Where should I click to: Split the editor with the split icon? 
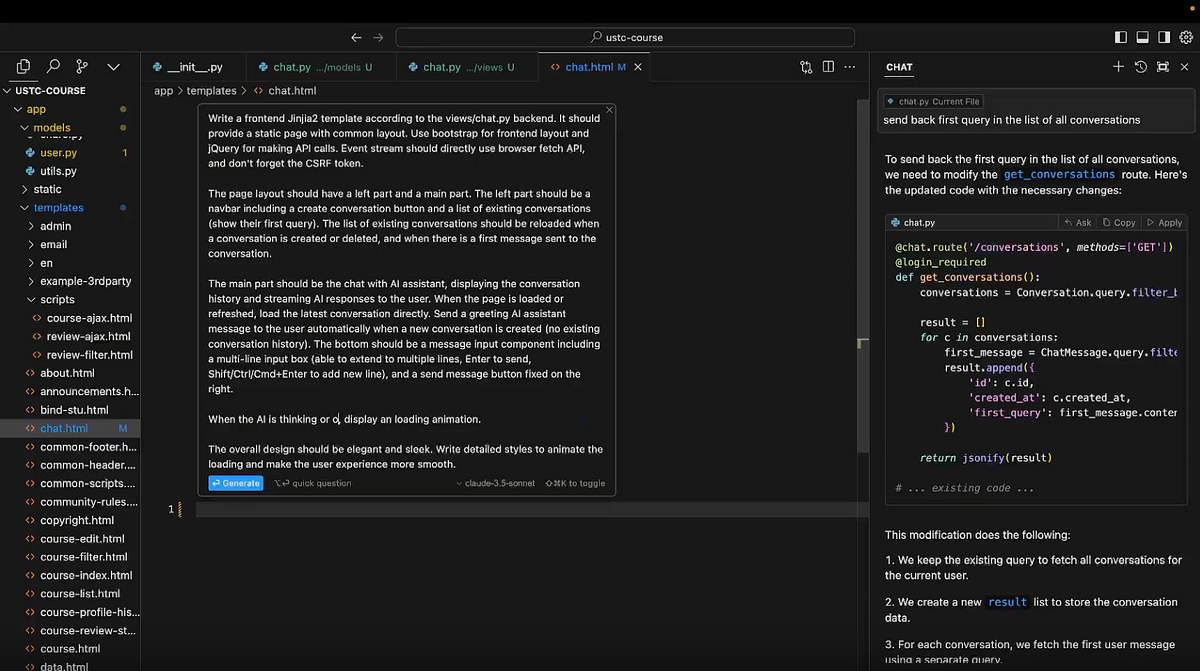click(x=828, y=66)
